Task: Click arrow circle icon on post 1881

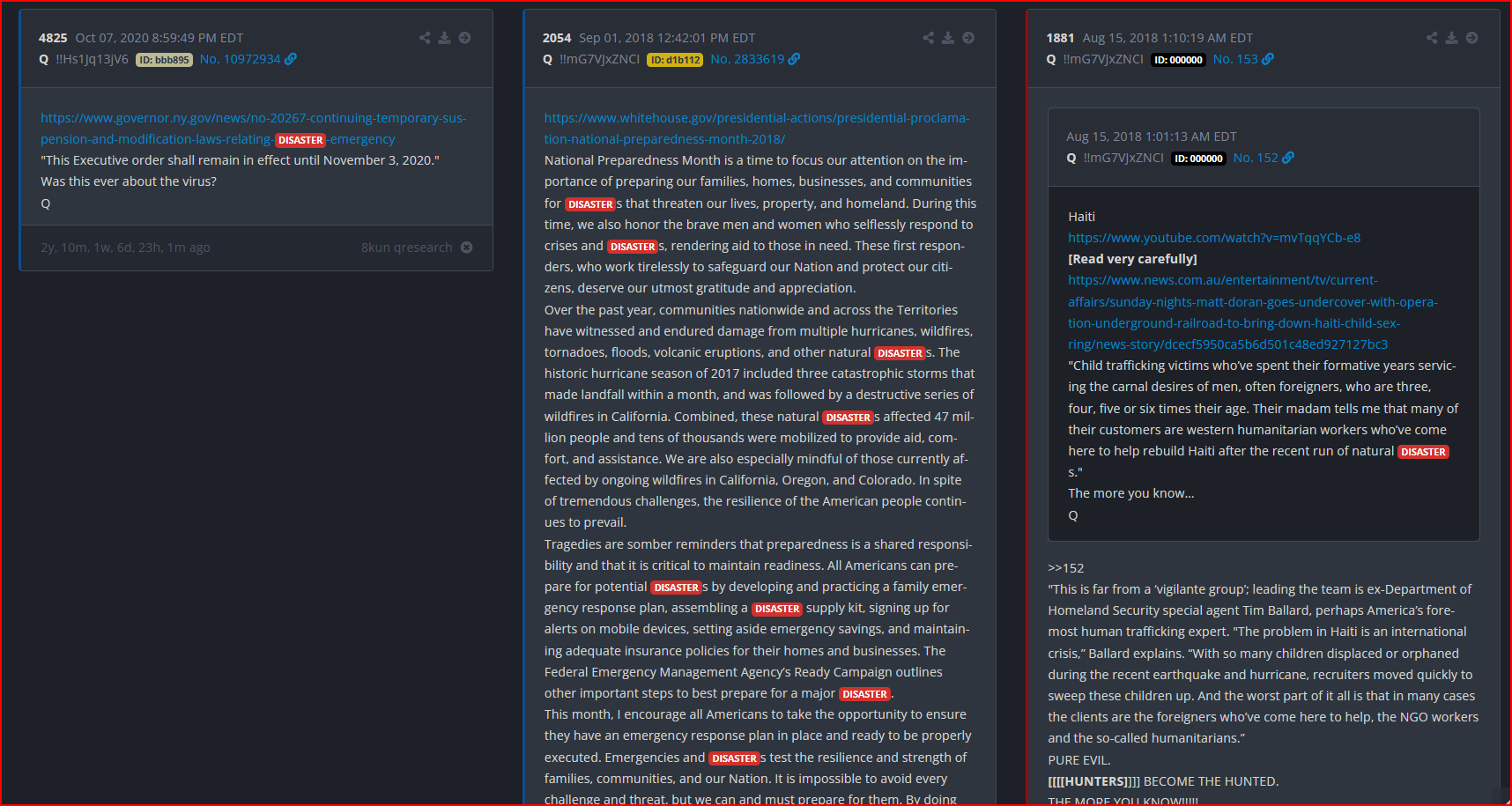Action: pyautogui.click(x=1471, y=38)
